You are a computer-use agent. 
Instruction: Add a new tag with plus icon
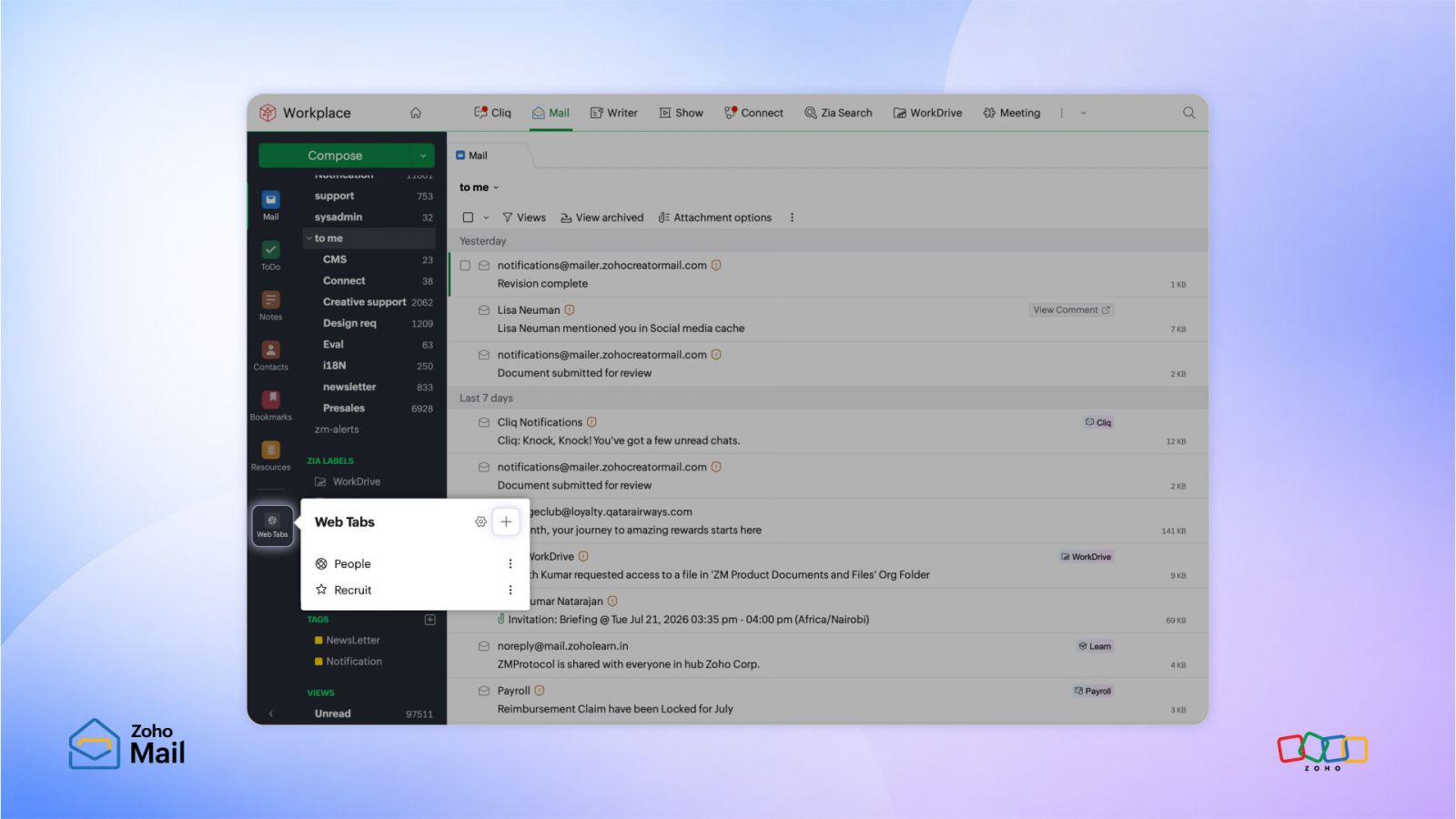pyautogui.click(x=430, y=620)
